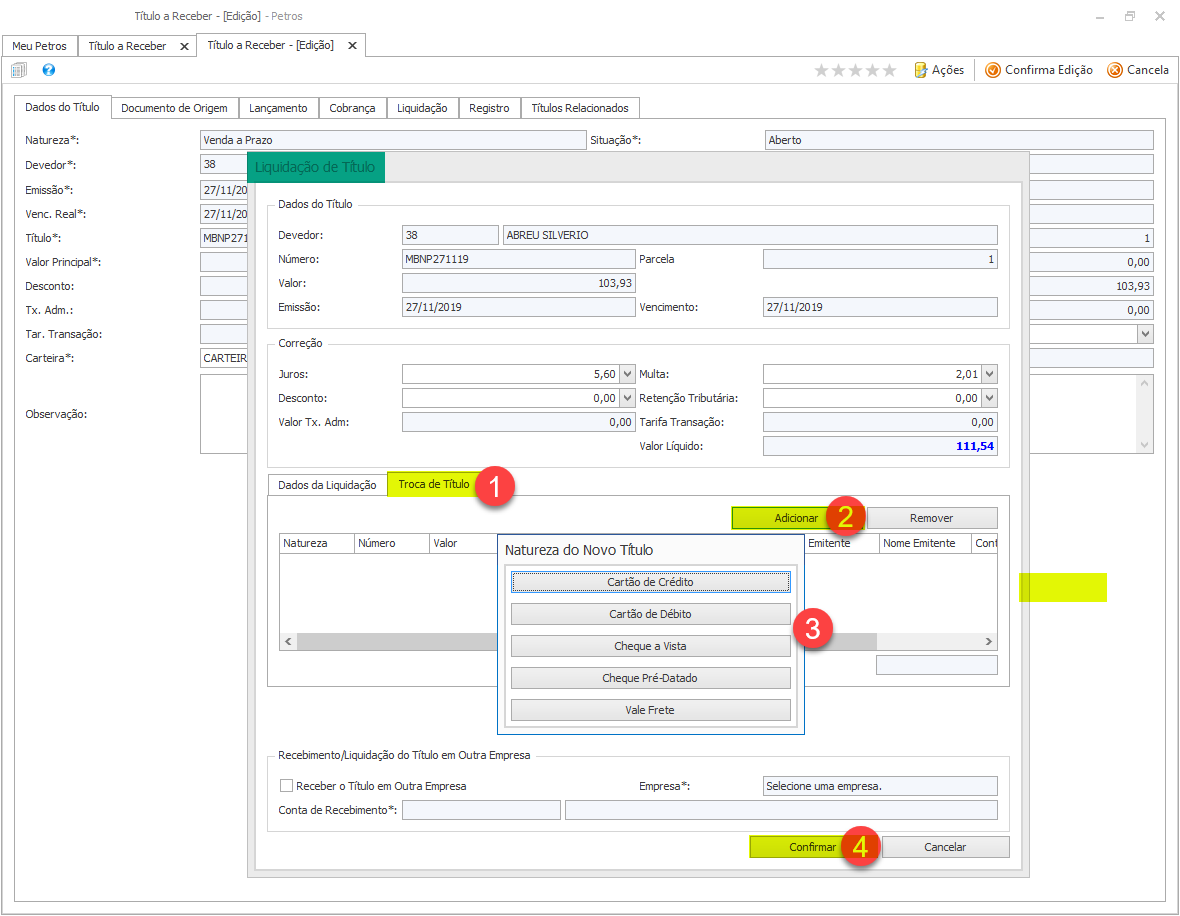Click the Número field MBNP271119
Viewport: 1180px width, 916px height.
coord(519,259)
